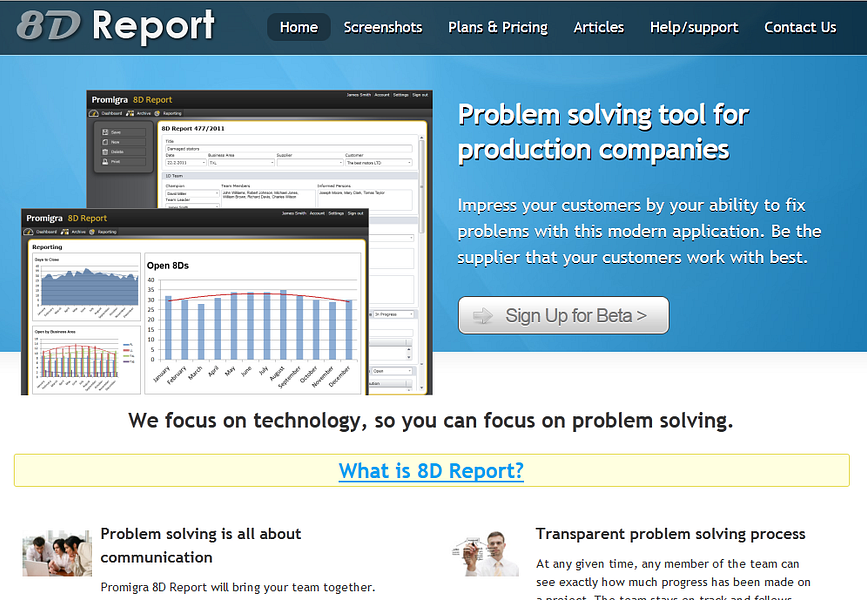Click the Dashboard icon in the Reporting screenshot
Viewport: 867px width, 600px height.
click(29, 230)
